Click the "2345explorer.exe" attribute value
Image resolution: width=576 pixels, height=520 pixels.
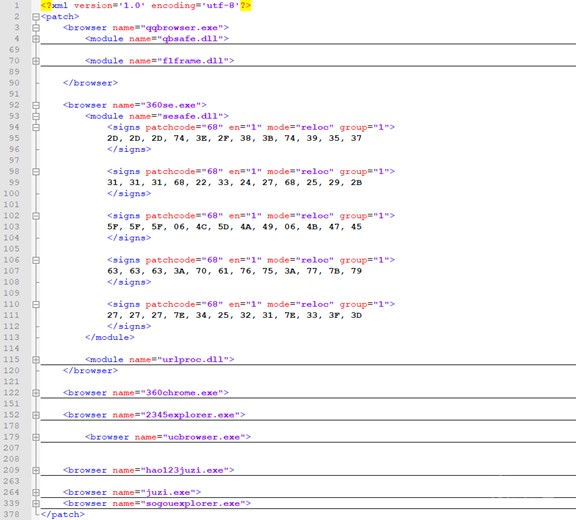[190, 415]
